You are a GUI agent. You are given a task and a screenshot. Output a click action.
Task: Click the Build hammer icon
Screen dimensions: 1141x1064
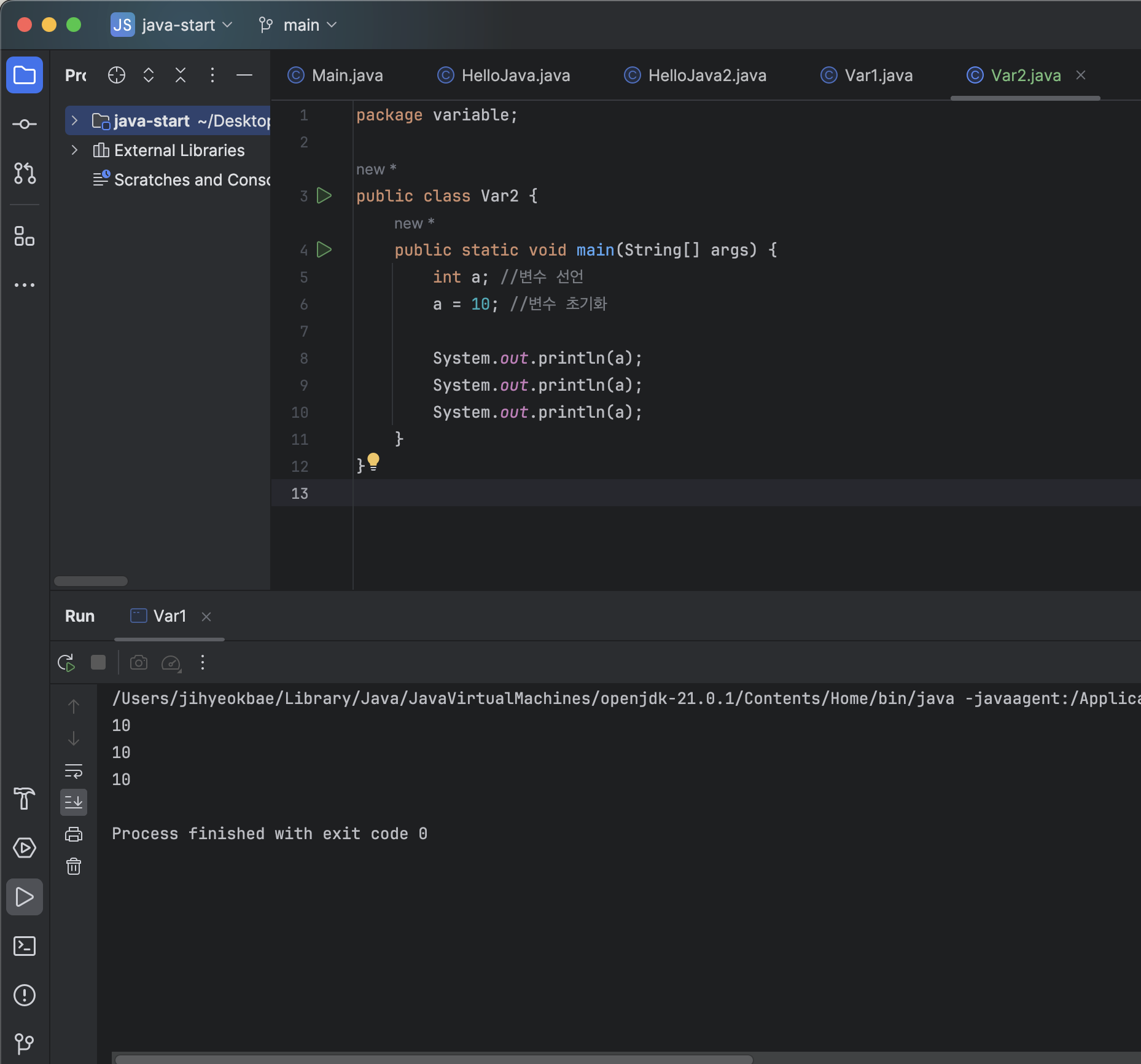tap(25, 799)
